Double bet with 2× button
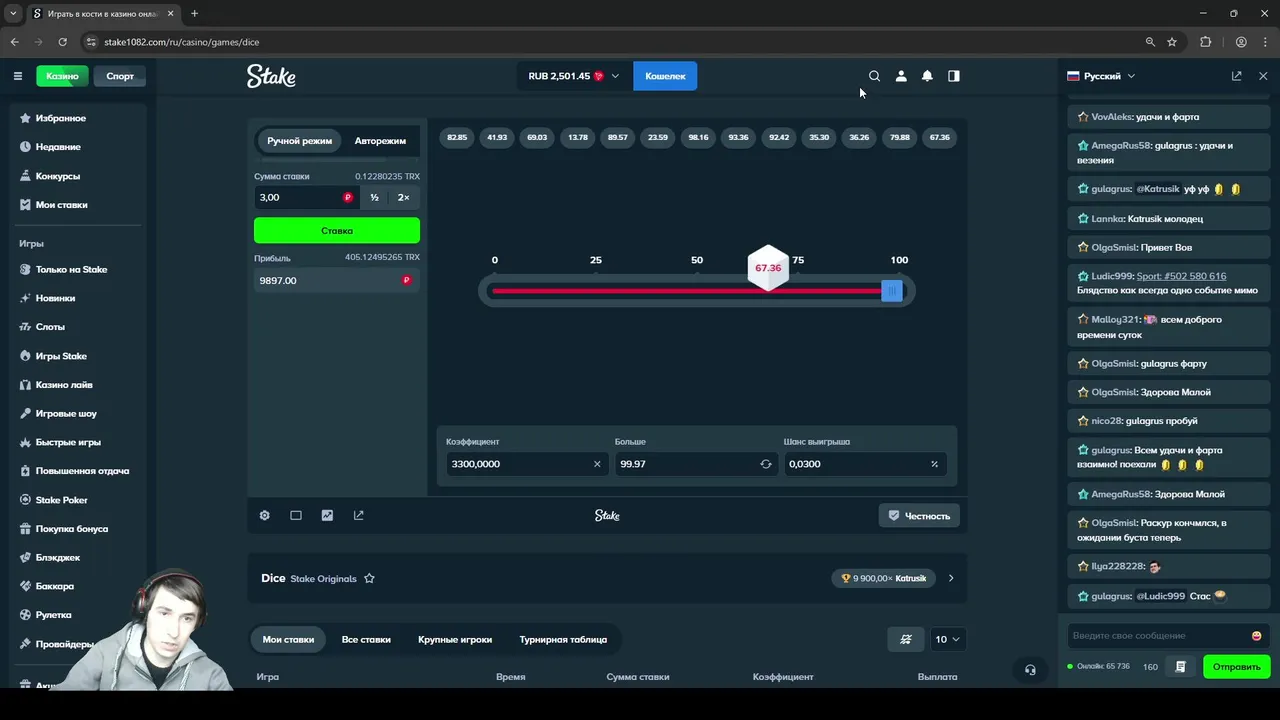The height and width of the screenshot is (720, 1280). click(404, 198)
